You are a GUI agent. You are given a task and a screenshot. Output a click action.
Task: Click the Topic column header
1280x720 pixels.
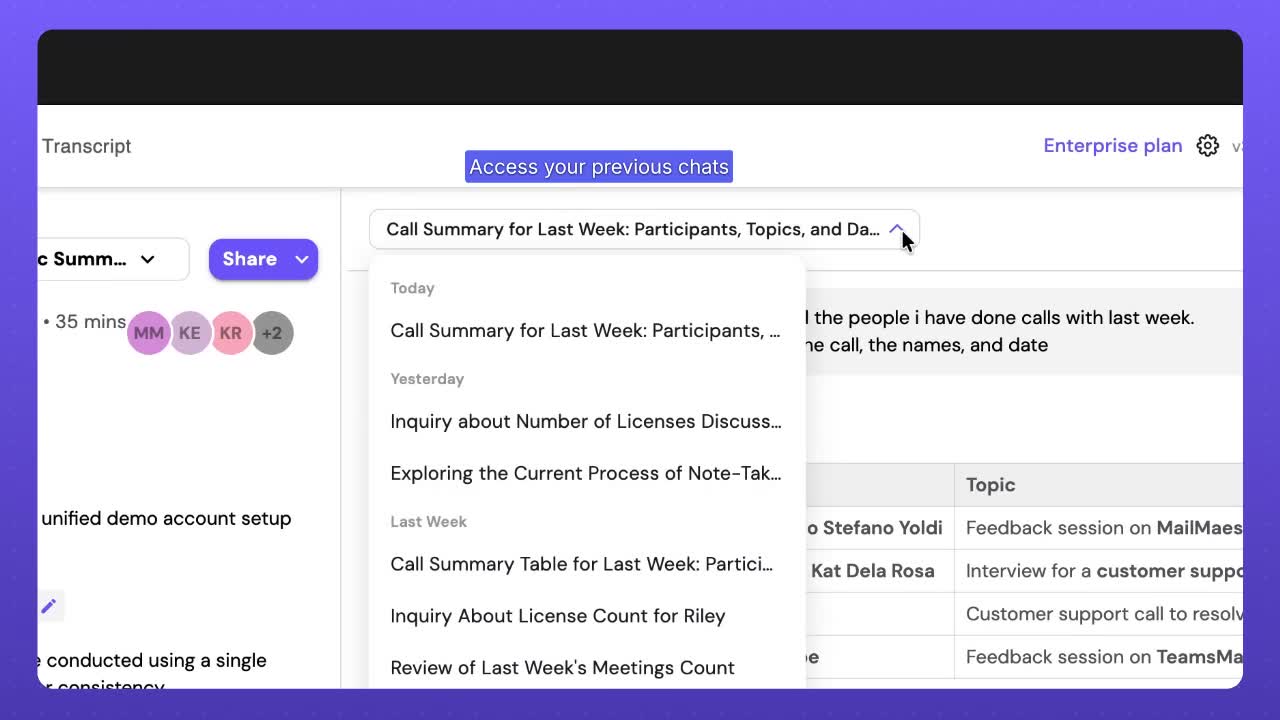(990, 485)
